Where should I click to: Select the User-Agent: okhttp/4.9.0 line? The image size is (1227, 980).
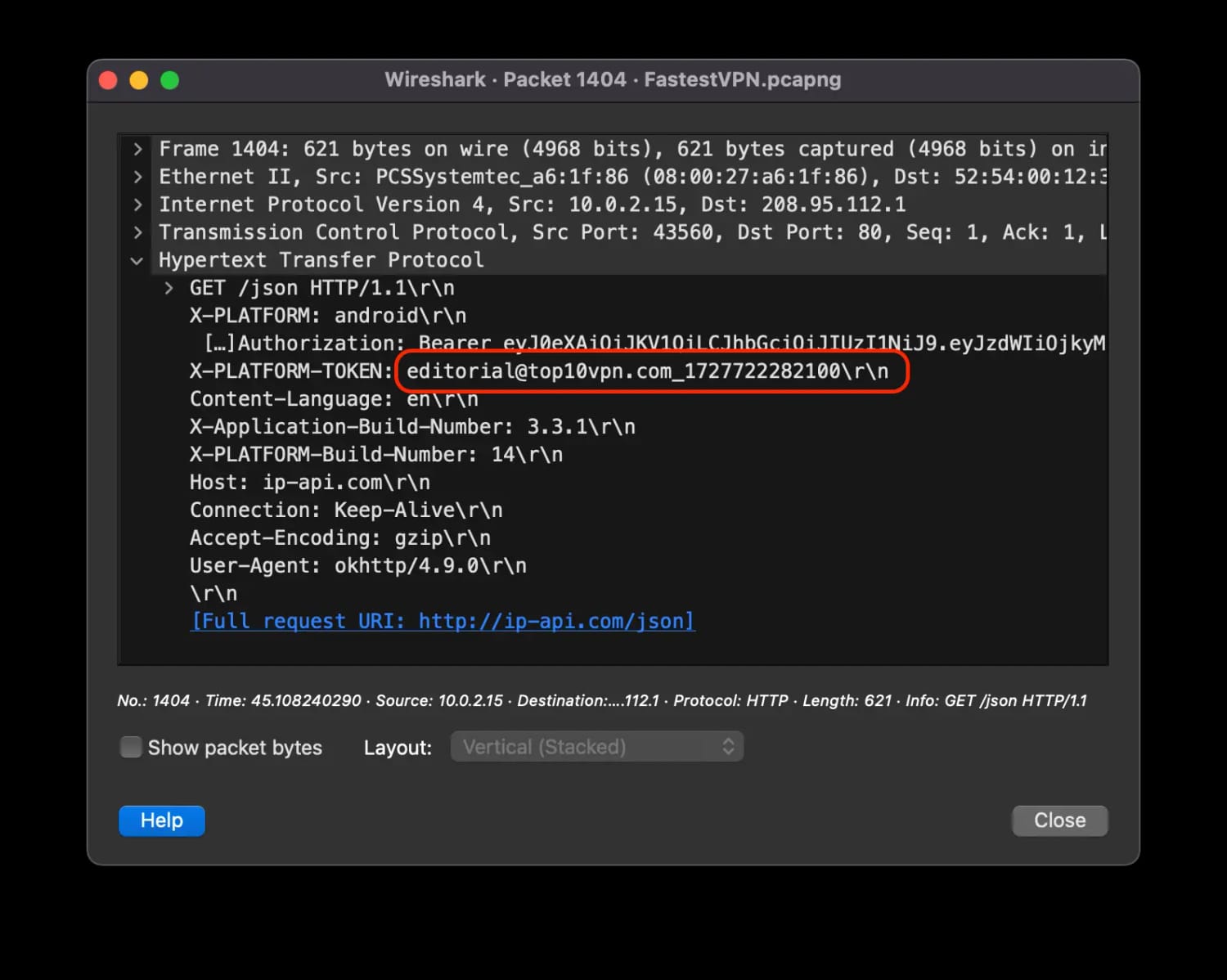point(358,566)
